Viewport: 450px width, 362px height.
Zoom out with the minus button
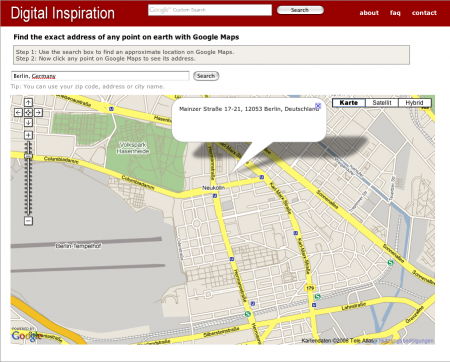(28, 221)
